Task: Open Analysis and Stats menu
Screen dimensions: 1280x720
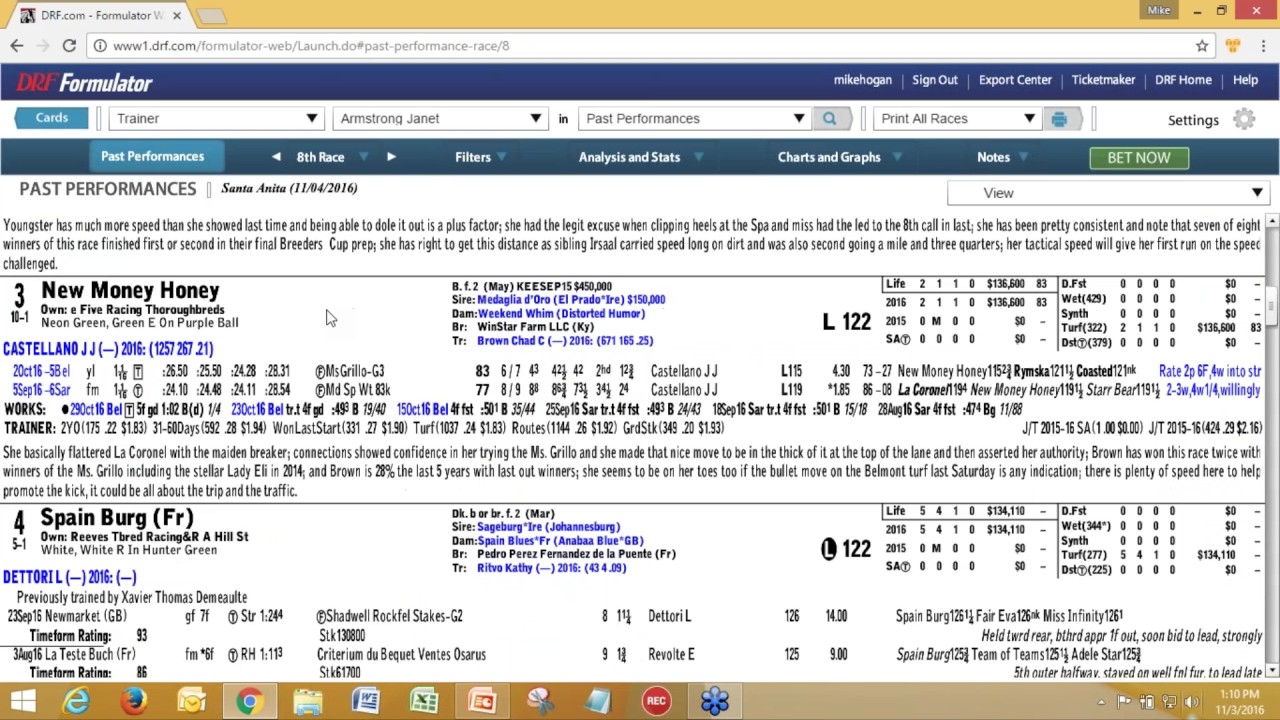Action: tap(640, 157)
